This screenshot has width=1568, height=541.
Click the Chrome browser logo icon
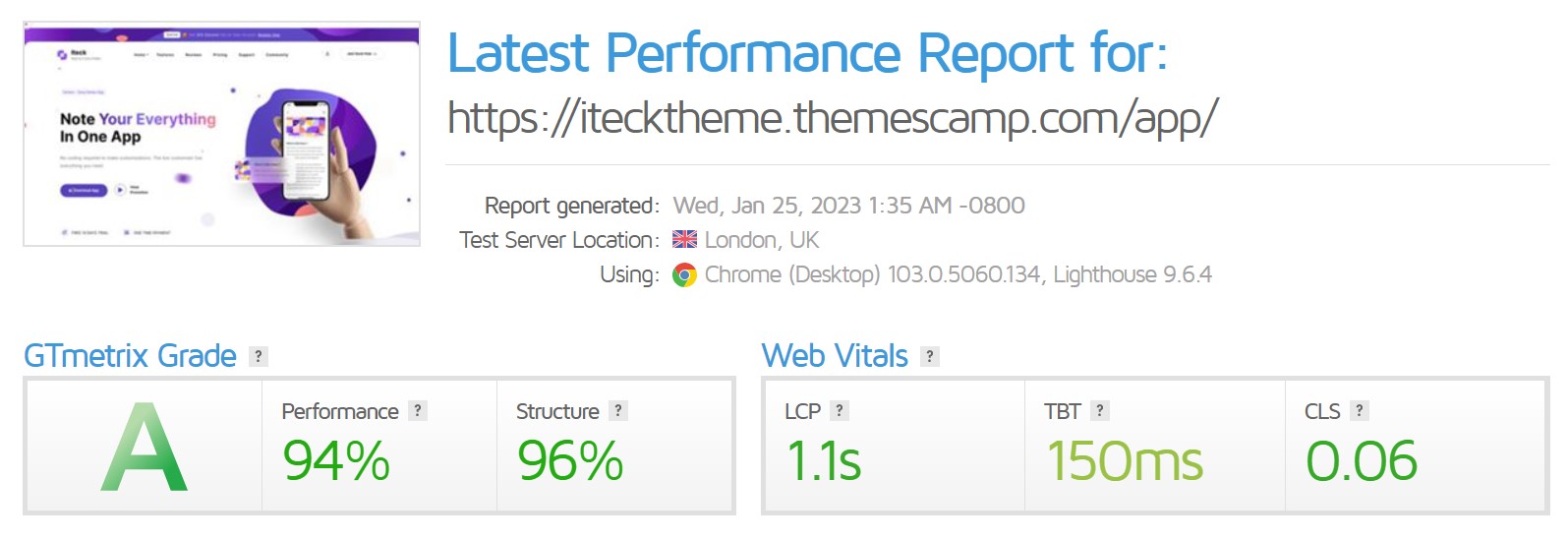tap(684, 275)
